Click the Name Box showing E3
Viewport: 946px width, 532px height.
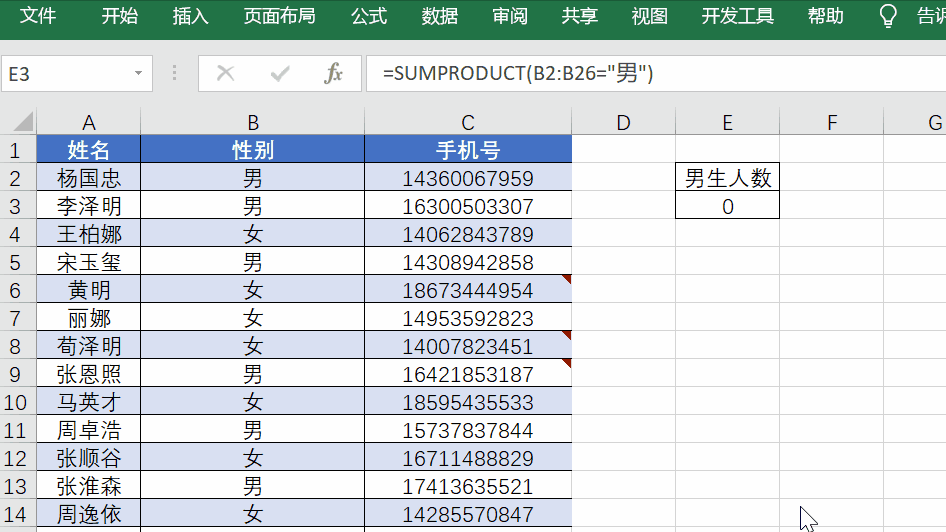[77, 74]
